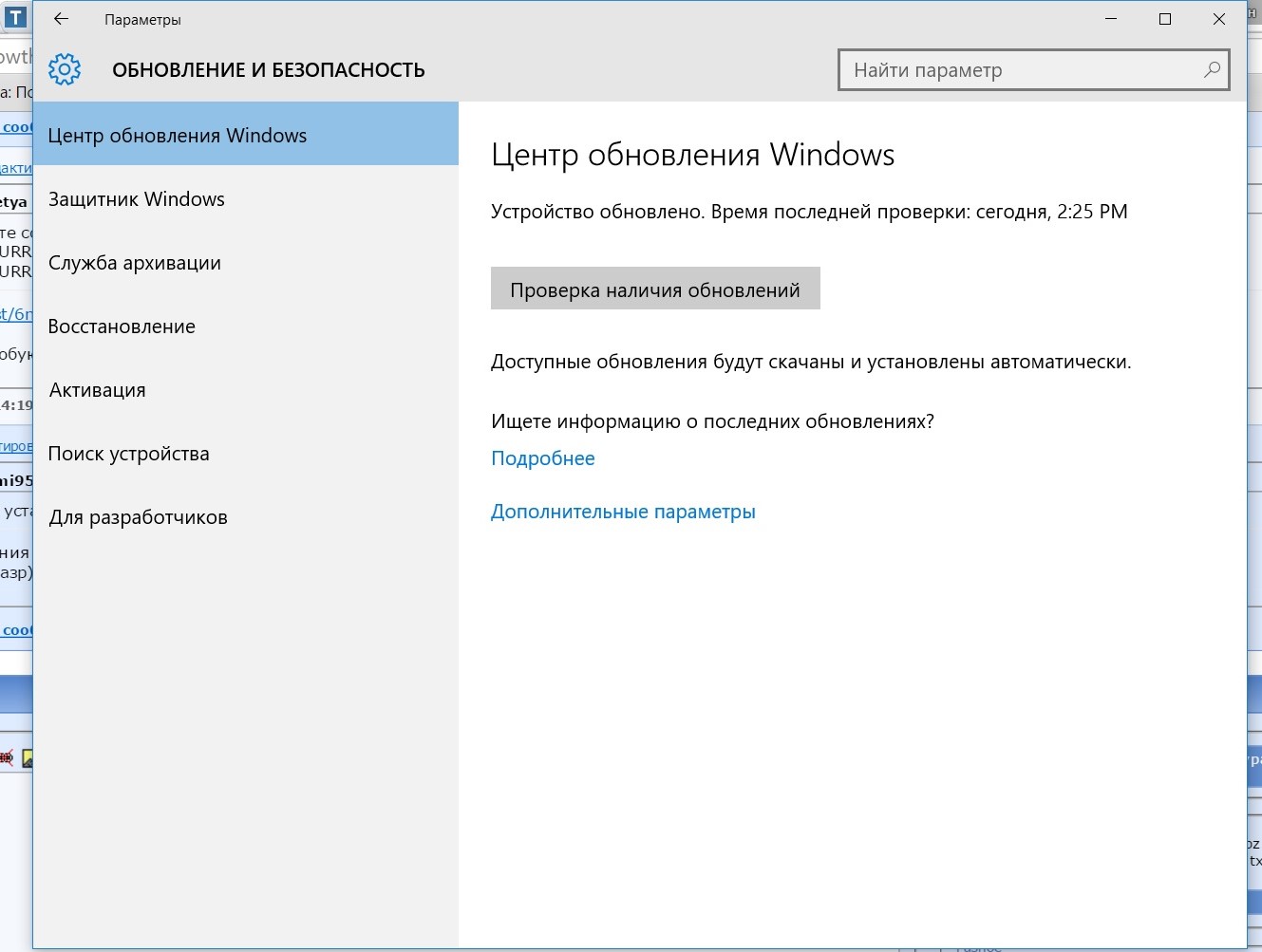
Task: Select Центр обновления Windows in the sidebar
Action: (x=246, y=135)
